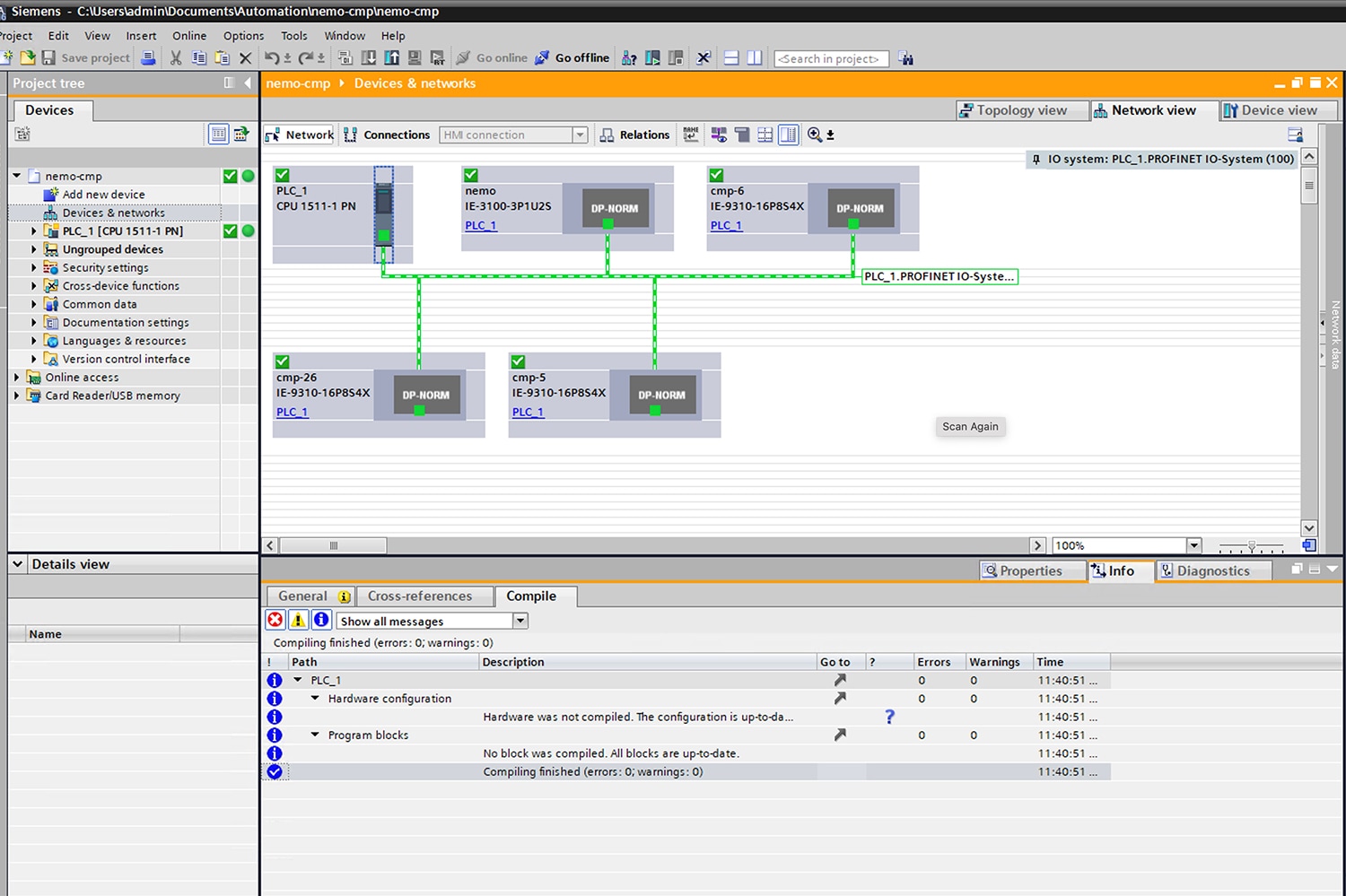Split editor space vertically

755,58
